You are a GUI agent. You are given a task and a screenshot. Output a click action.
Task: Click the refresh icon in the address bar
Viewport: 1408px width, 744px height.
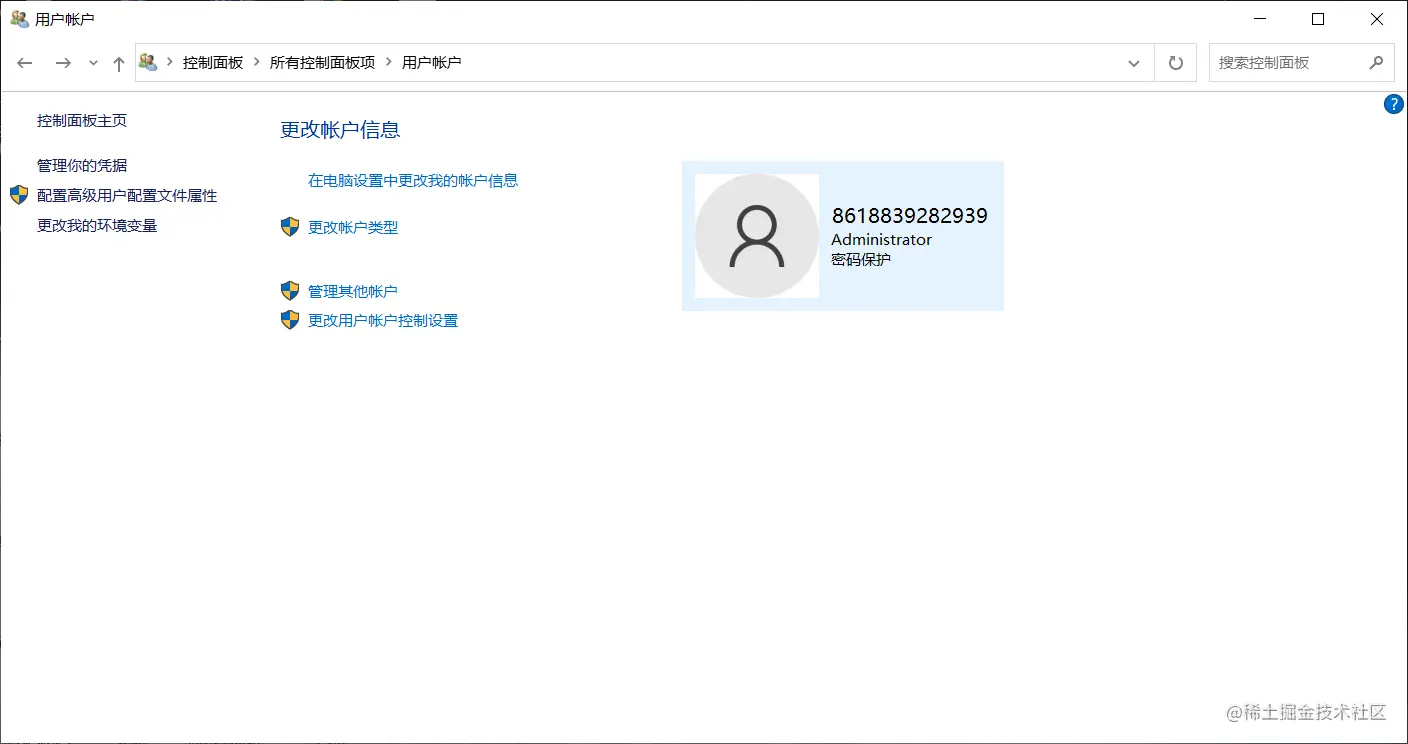(1175, 62)
